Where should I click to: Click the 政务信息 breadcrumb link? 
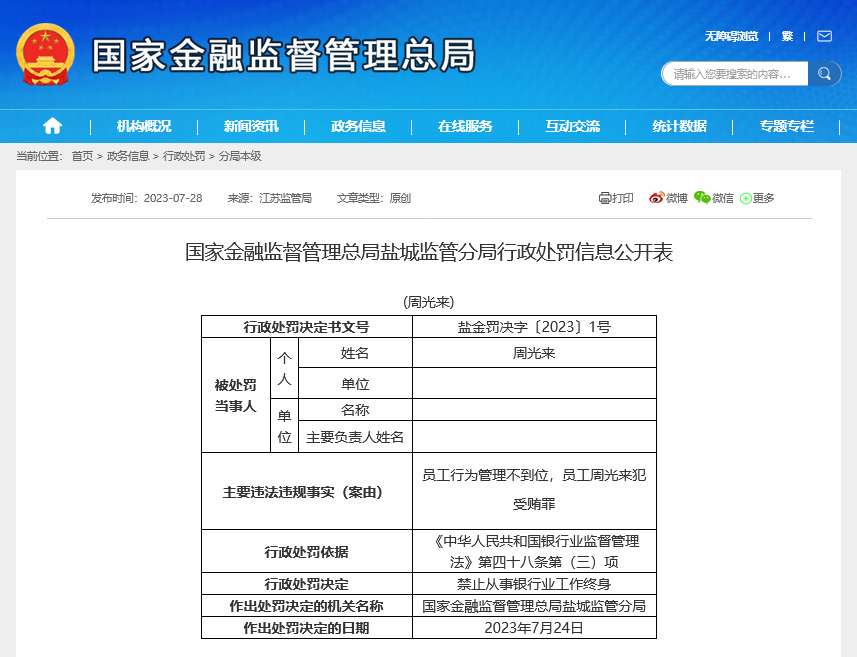coord(128,156)
